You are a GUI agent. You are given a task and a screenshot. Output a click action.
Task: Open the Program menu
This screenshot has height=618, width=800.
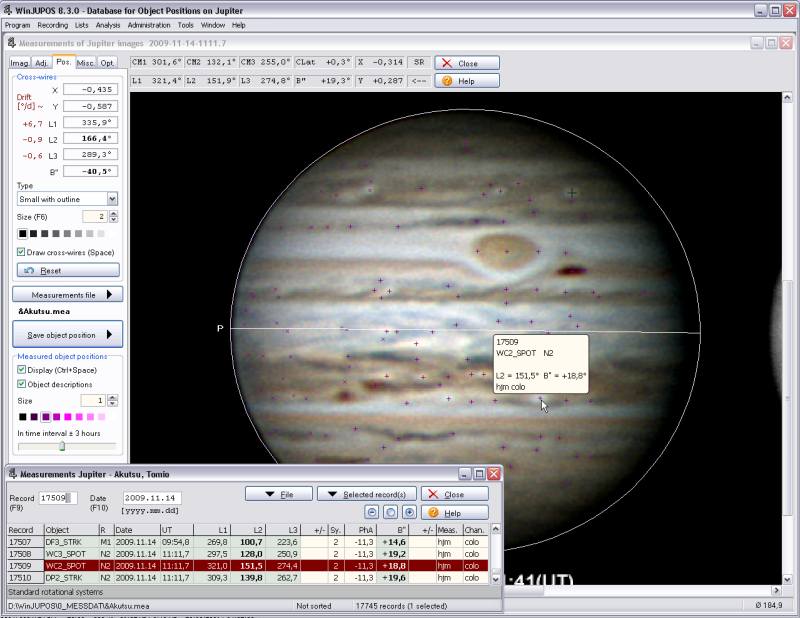click(18, 25)
